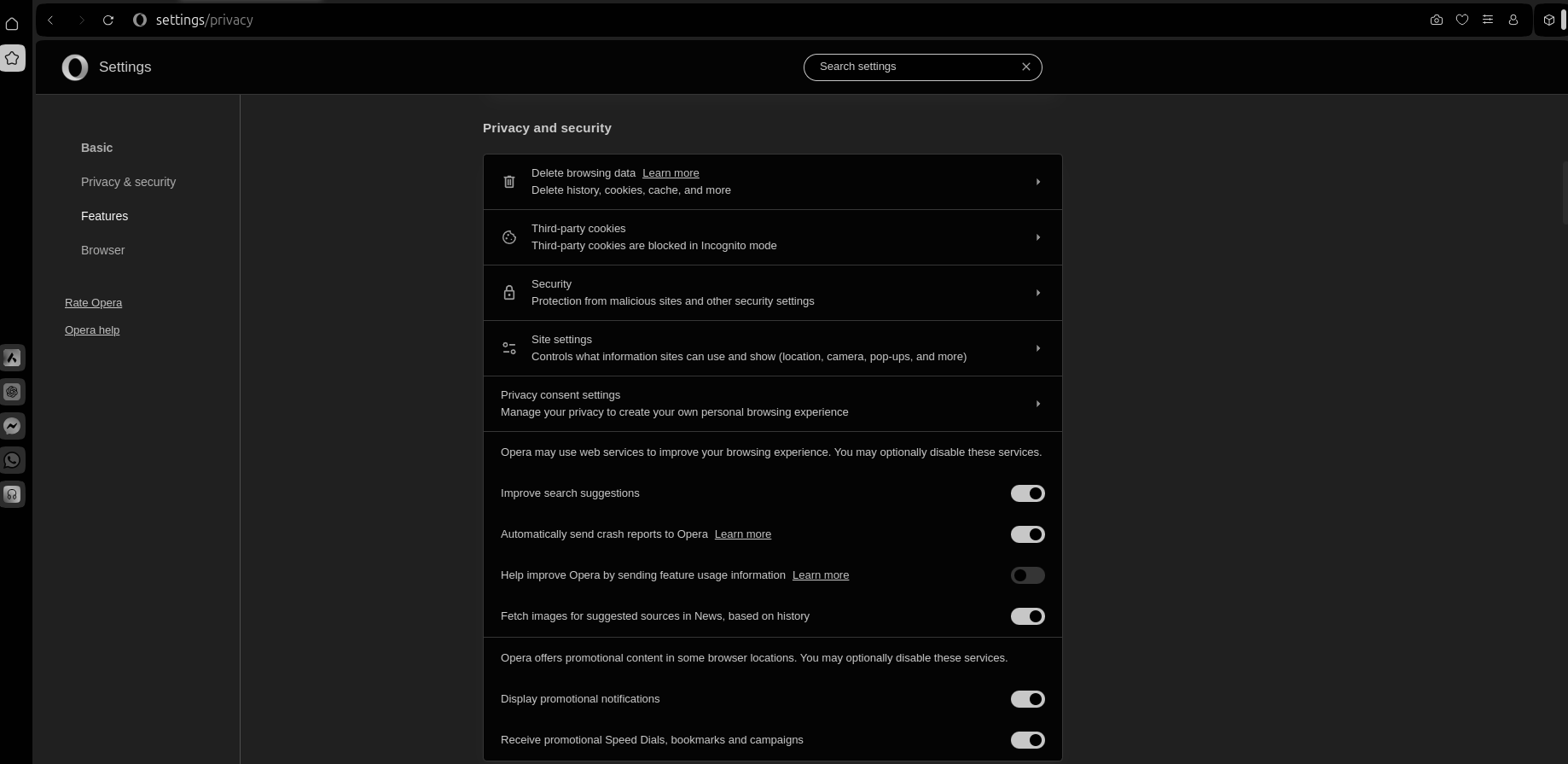Go back with the back arrow
This screenshot has height=764, width=1568.
(x=51, y=20)
